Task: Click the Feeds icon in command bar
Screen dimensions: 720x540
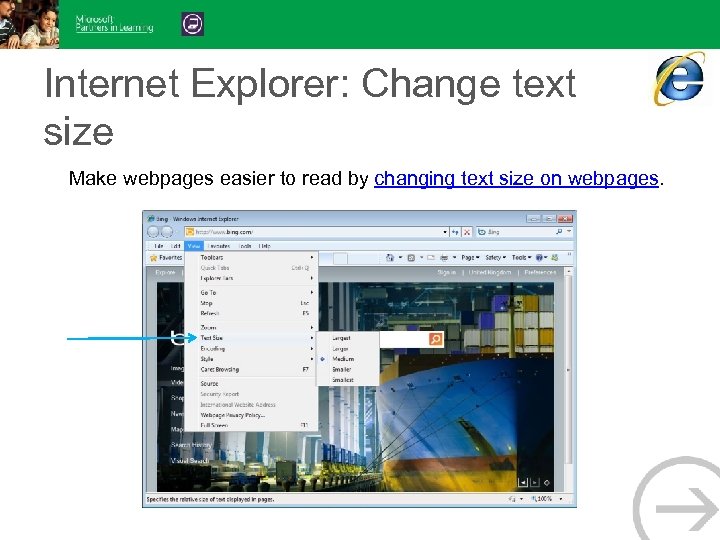Action: 411,258
